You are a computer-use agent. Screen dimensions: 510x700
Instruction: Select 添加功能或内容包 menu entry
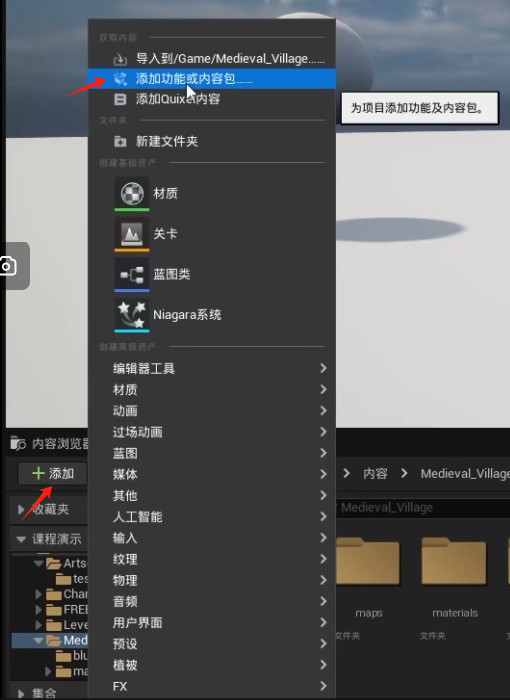point(212,79)
